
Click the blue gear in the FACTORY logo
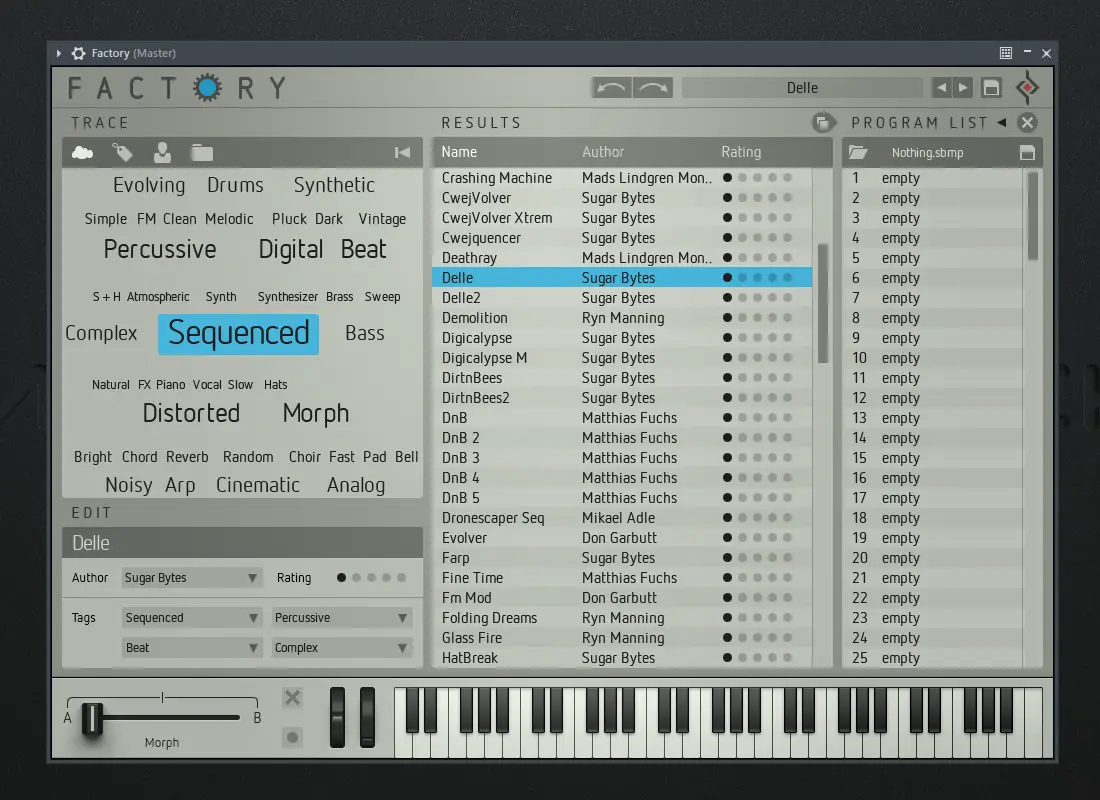point(208,88)
